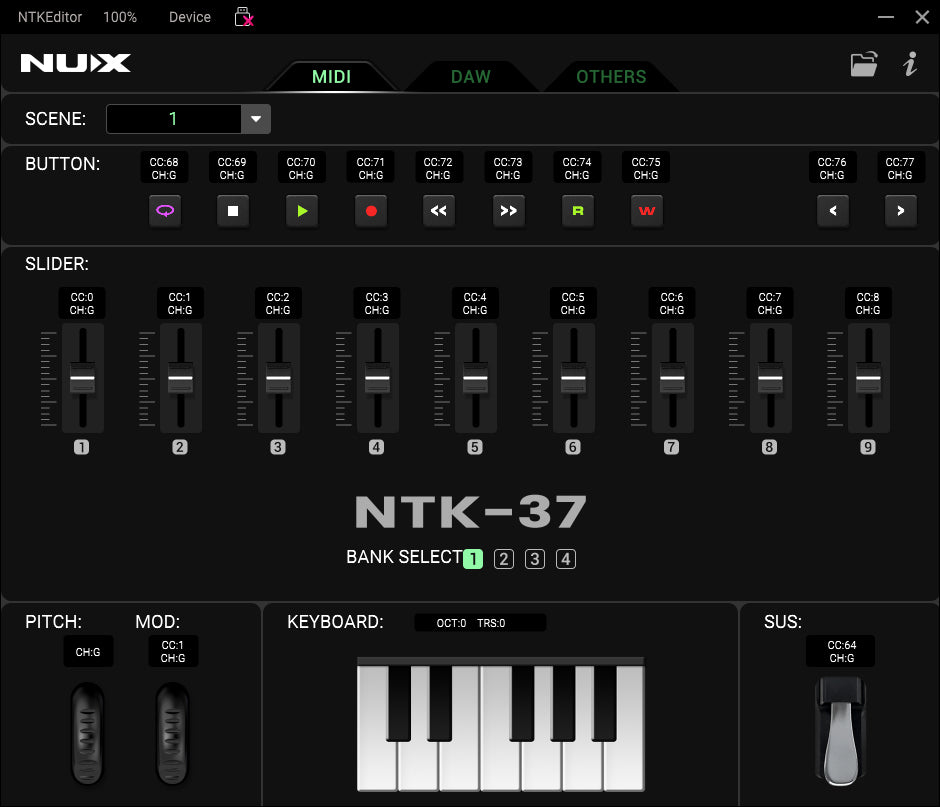Click the OCT:0 TRS:0 keyboard display
This screenshot has width=940, height=807.
coord(482,622)
